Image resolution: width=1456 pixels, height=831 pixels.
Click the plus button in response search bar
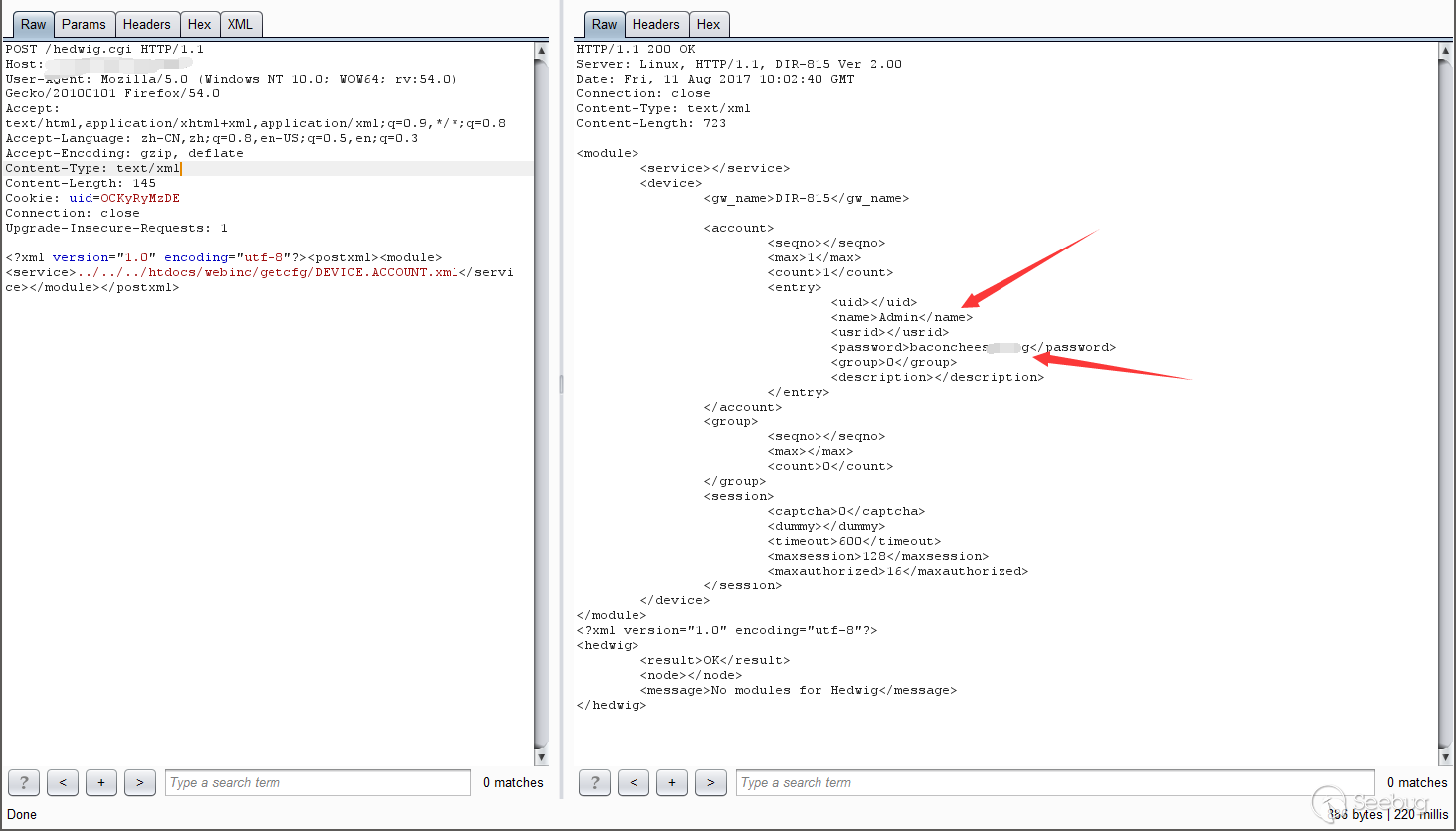click(x=672, y=782)
